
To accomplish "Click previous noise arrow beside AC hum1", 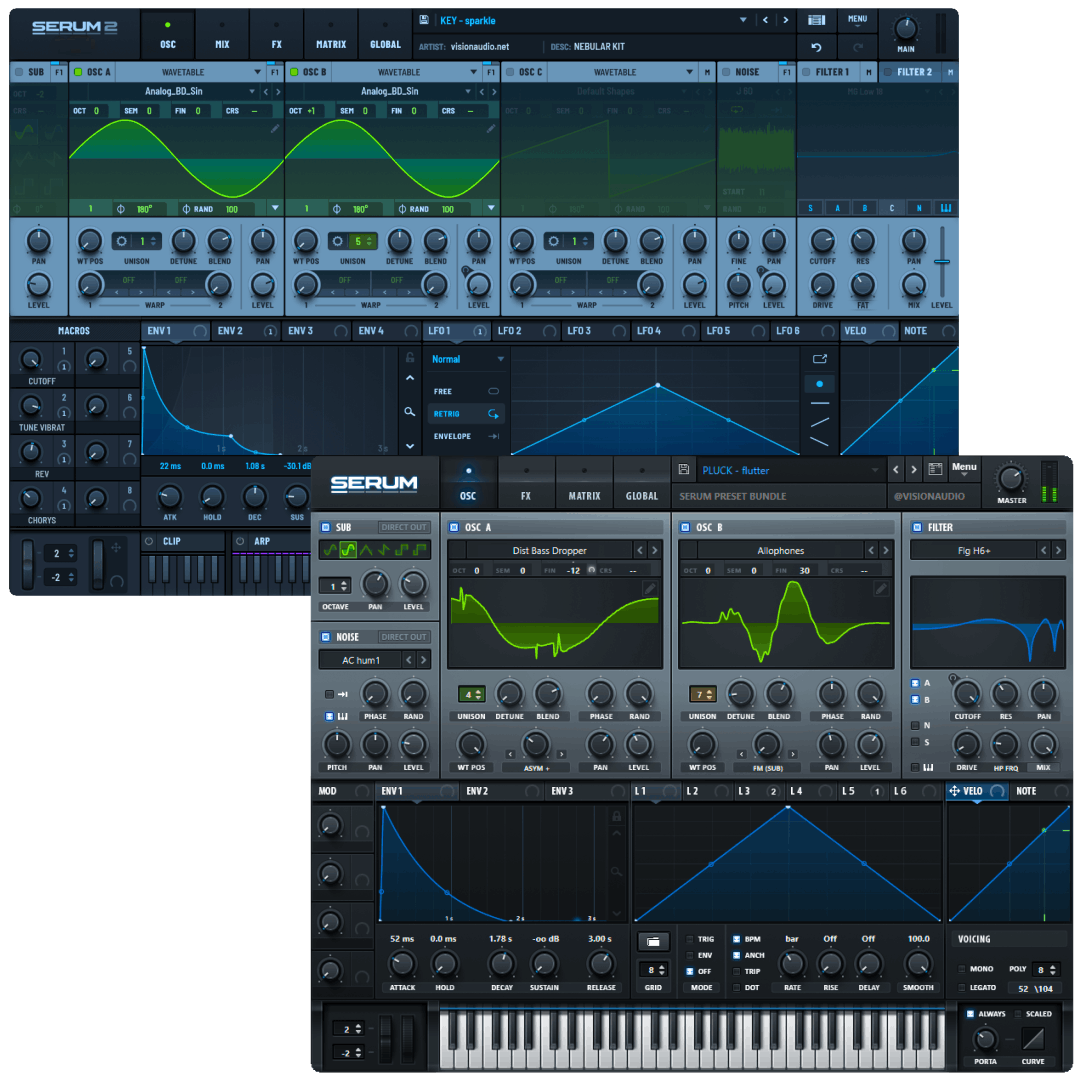I will [x=409, y=660].
